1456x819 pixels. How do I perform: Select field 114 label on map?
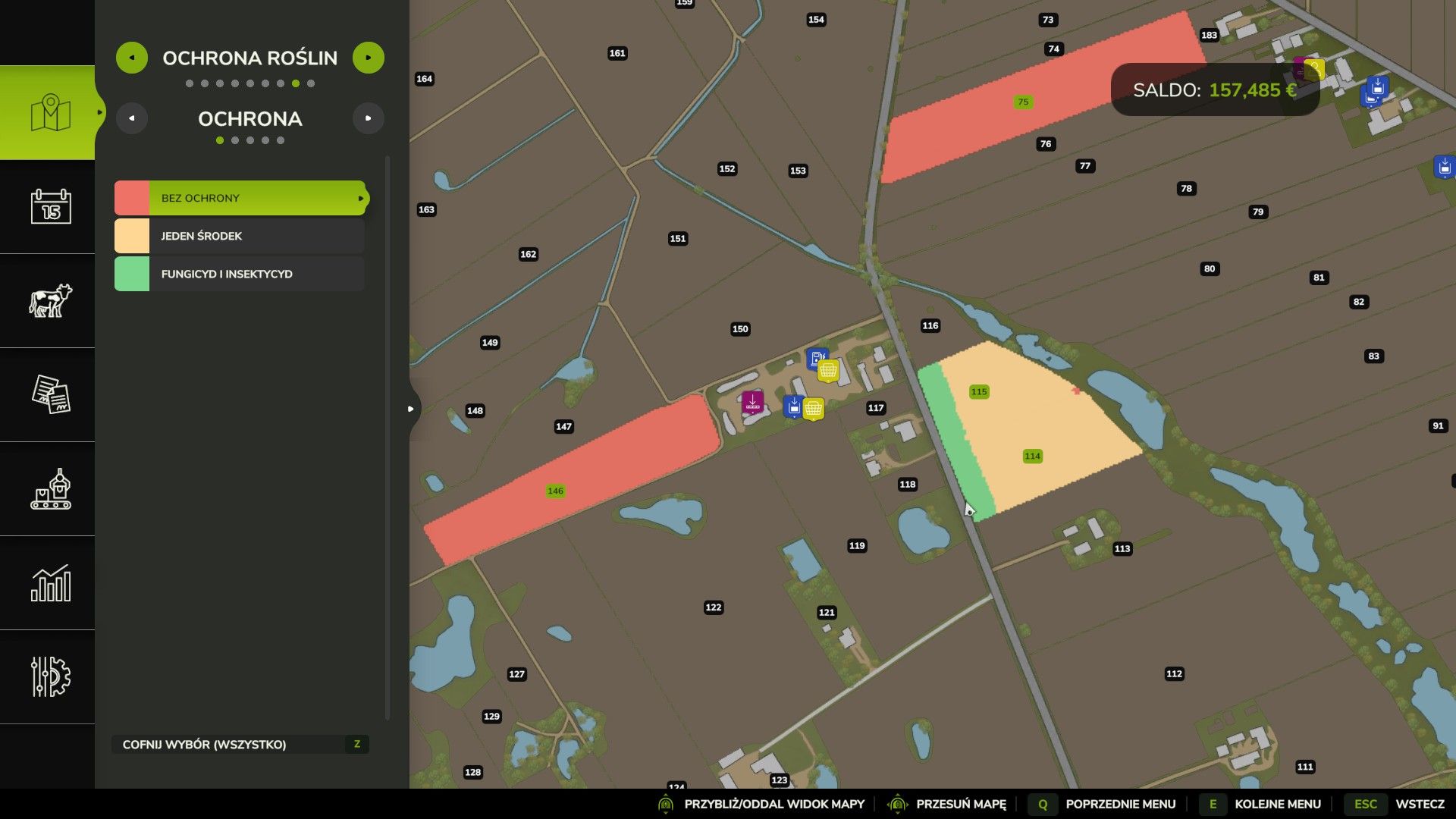(1032, 457)
